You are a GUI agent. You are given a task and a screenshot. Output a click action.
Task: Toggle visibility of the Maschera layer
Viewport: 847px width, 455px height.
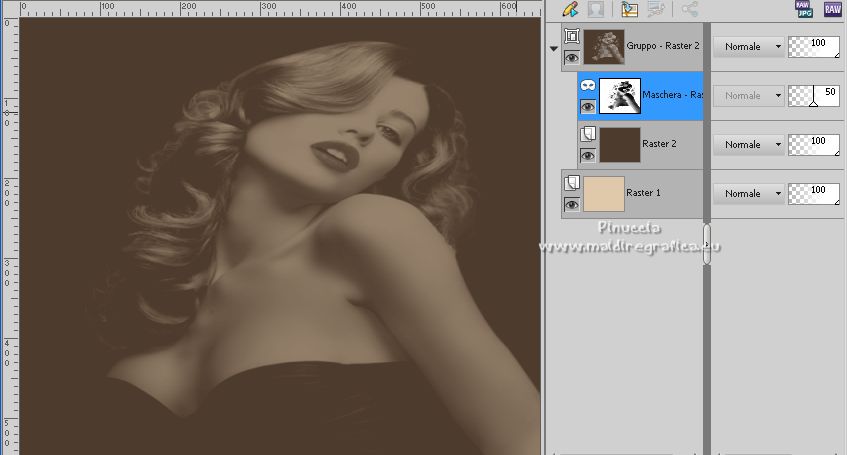pos(588,107)
